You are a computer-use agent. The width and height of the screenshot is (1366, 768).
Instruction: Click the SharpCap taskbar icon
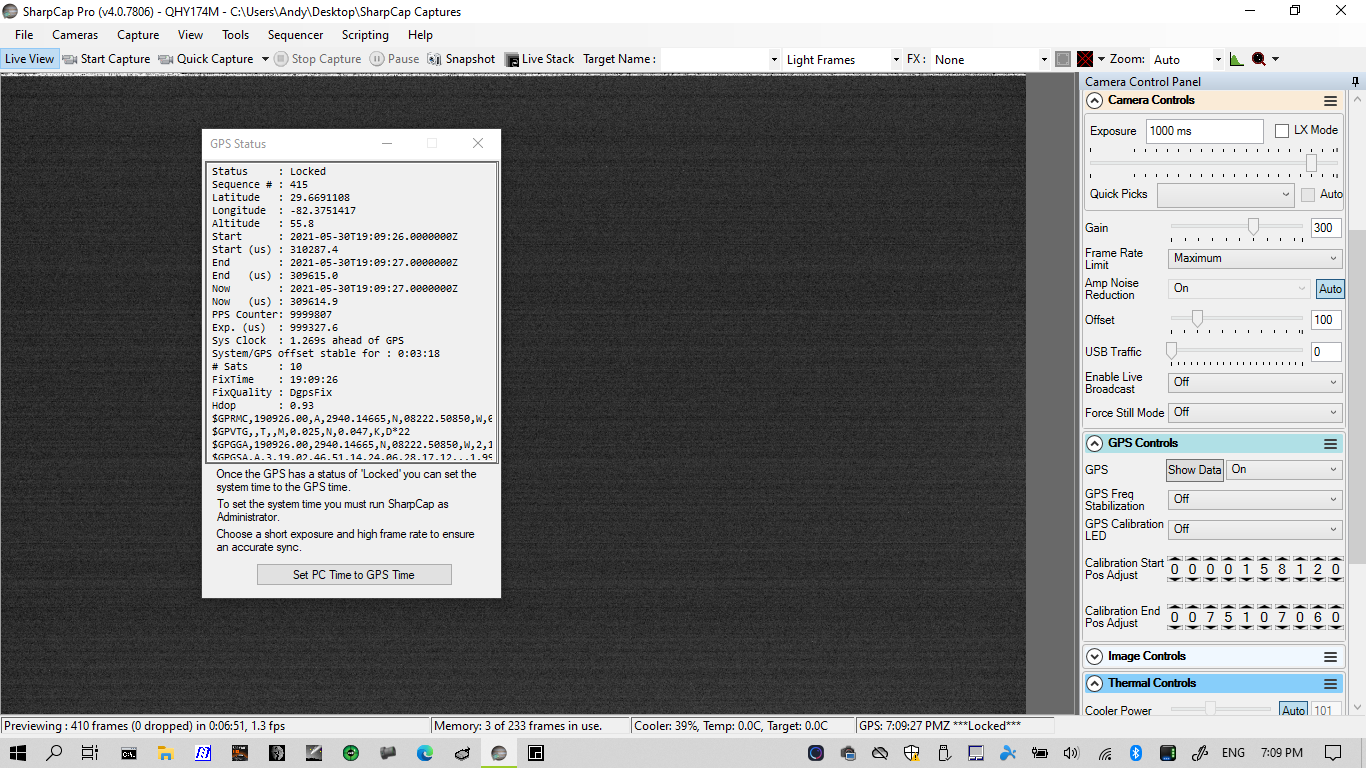(498, 753)
